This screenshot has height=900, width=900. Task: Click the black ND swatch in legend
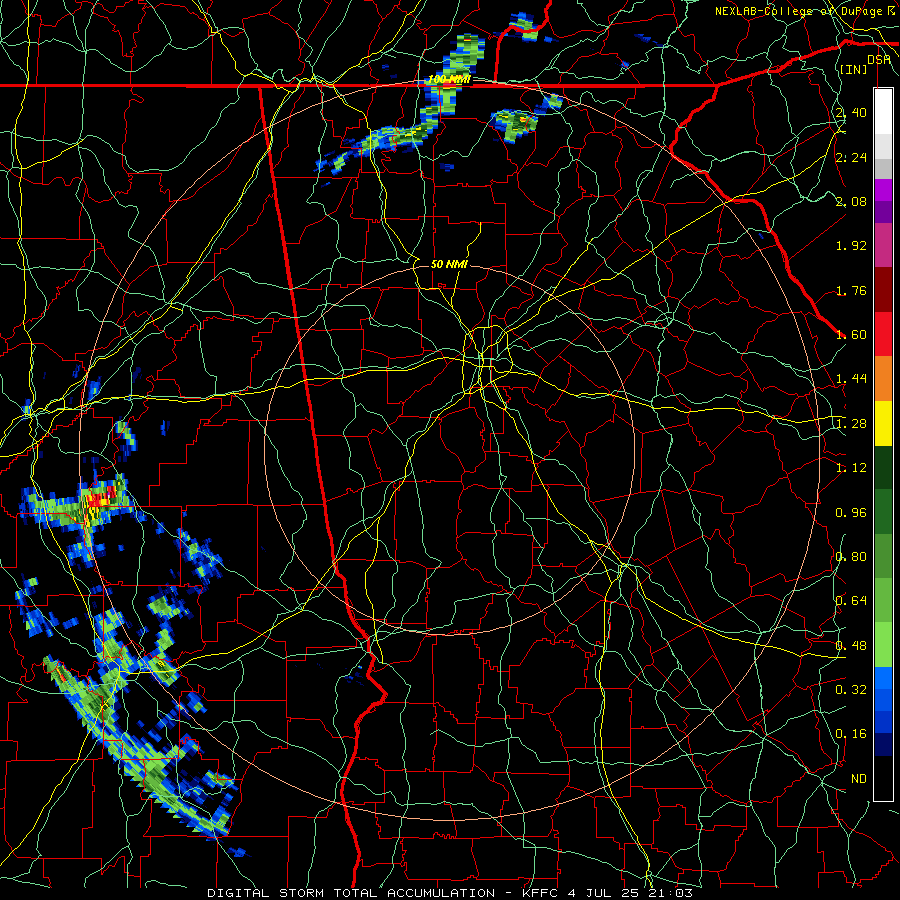883,778
